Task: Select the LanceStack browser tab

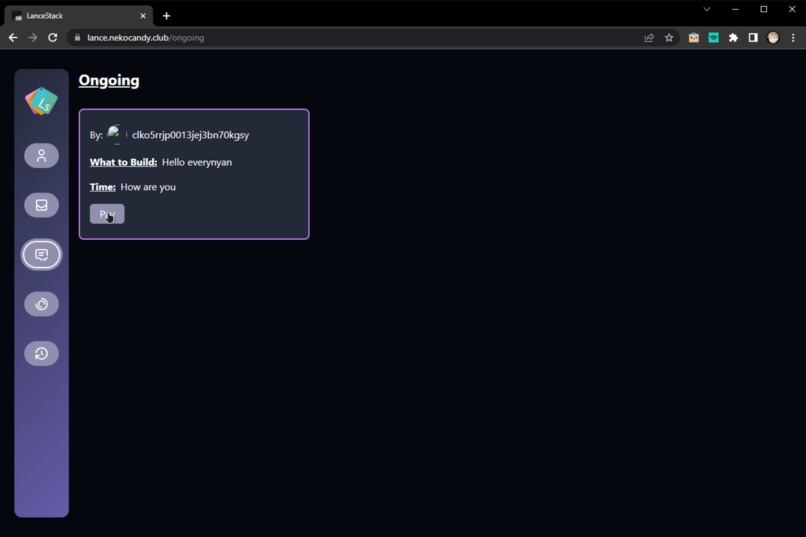Action: point(79,16)
